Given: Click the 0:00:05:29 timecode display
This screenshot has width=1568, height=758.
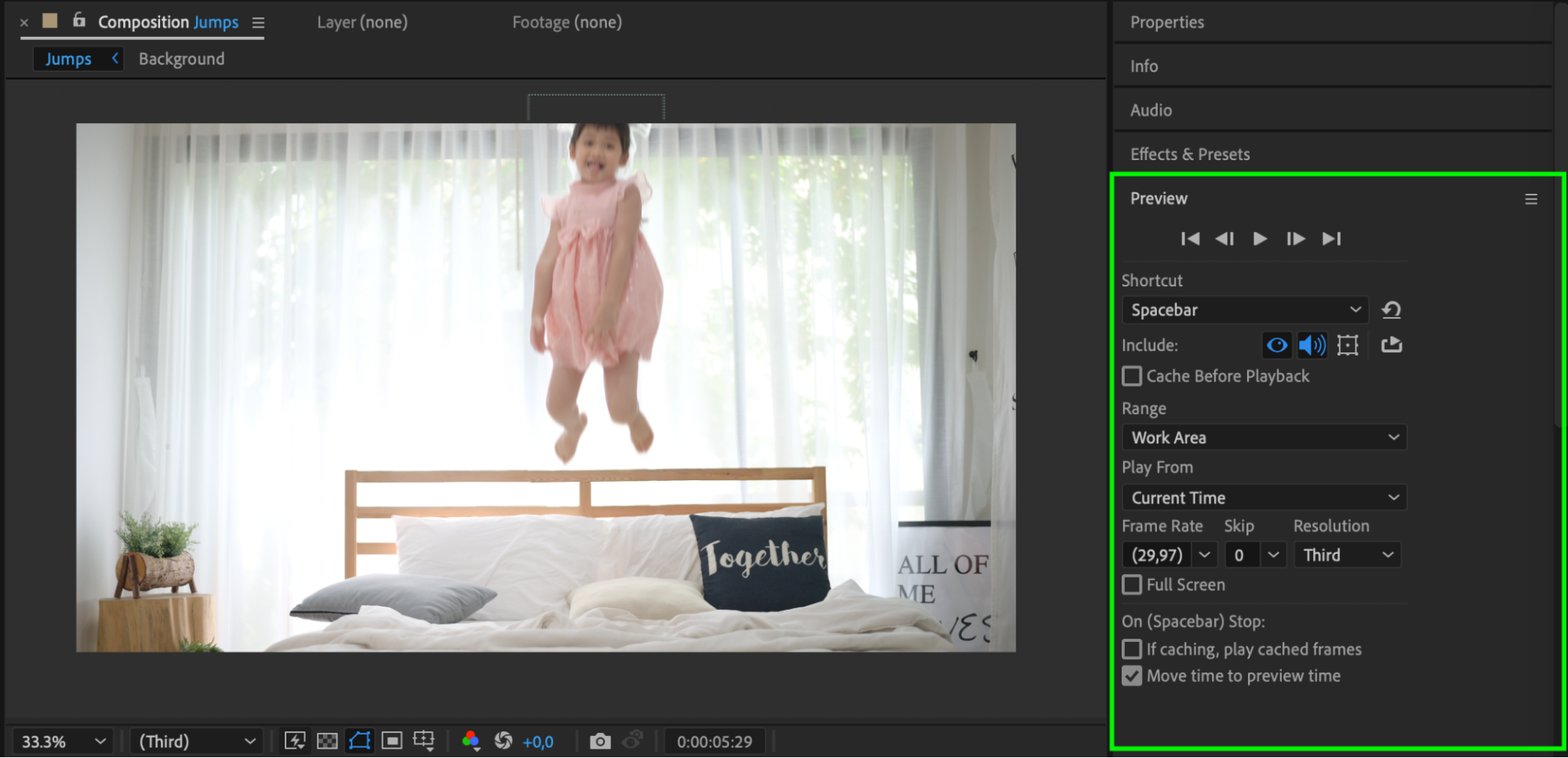Looking at the screenshot, I should tap(714, 742).
